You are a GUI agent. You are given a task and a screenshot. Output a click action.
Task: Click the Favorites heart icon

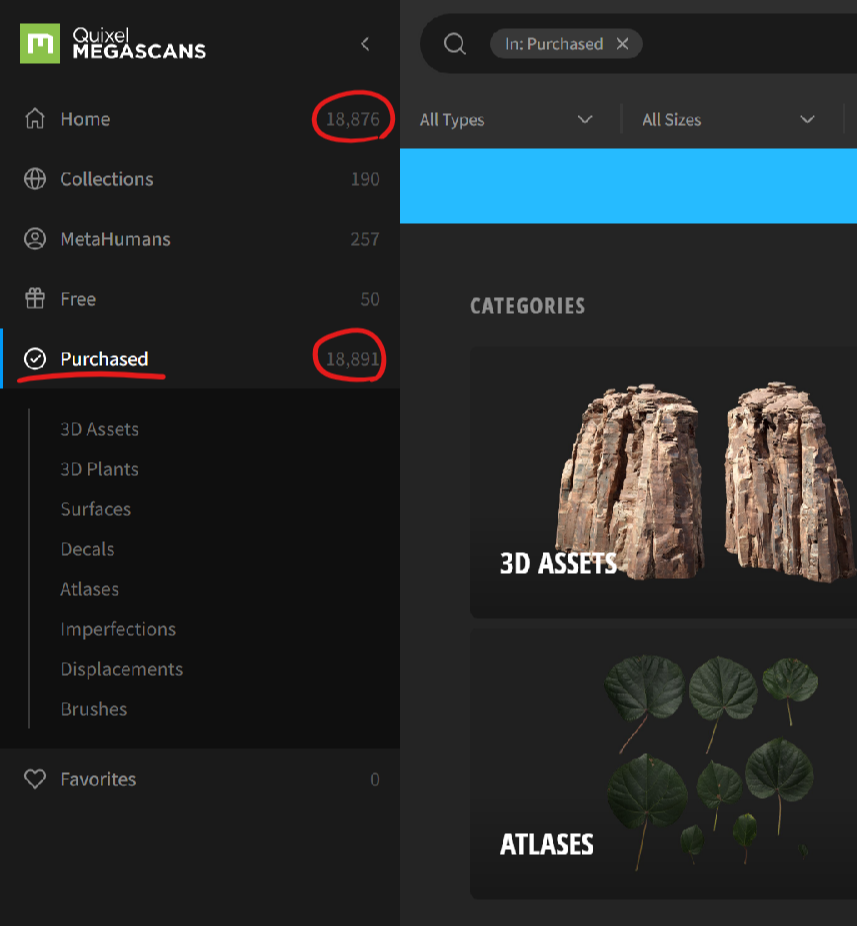pyautogui.click(x=35, y=779)
